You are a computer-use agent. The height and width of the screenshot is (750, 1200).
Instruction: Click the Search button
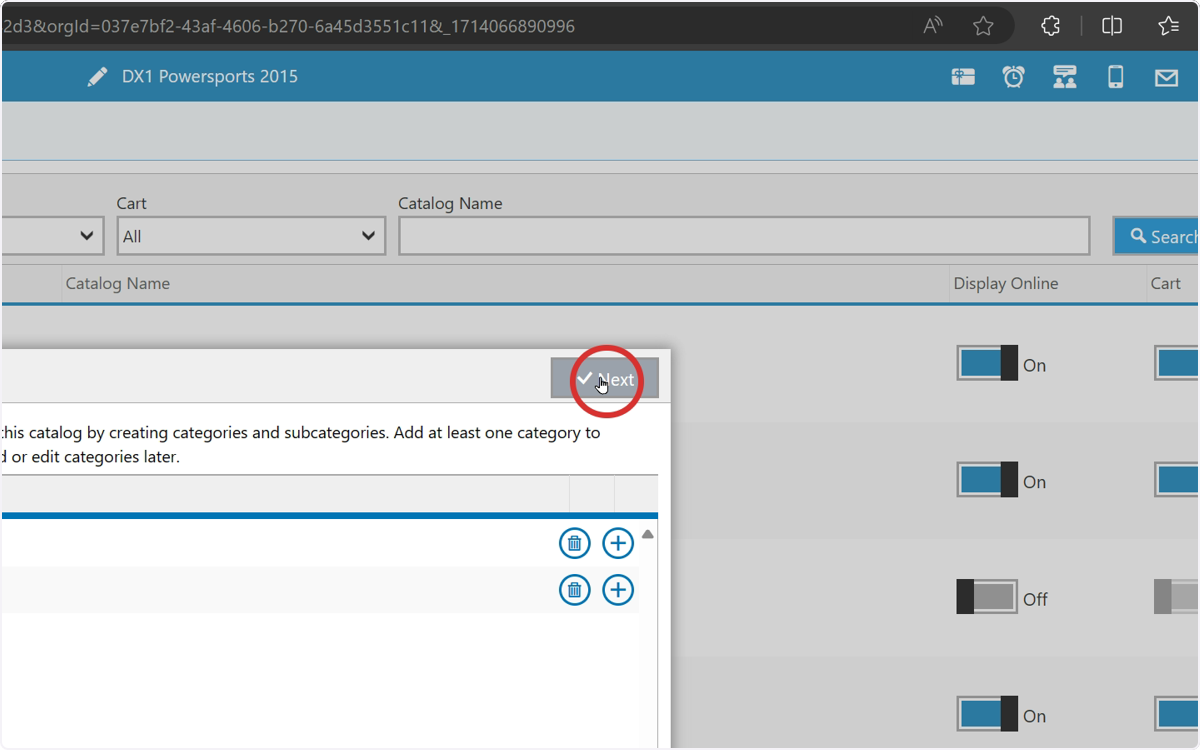[x=1157, y=236]
